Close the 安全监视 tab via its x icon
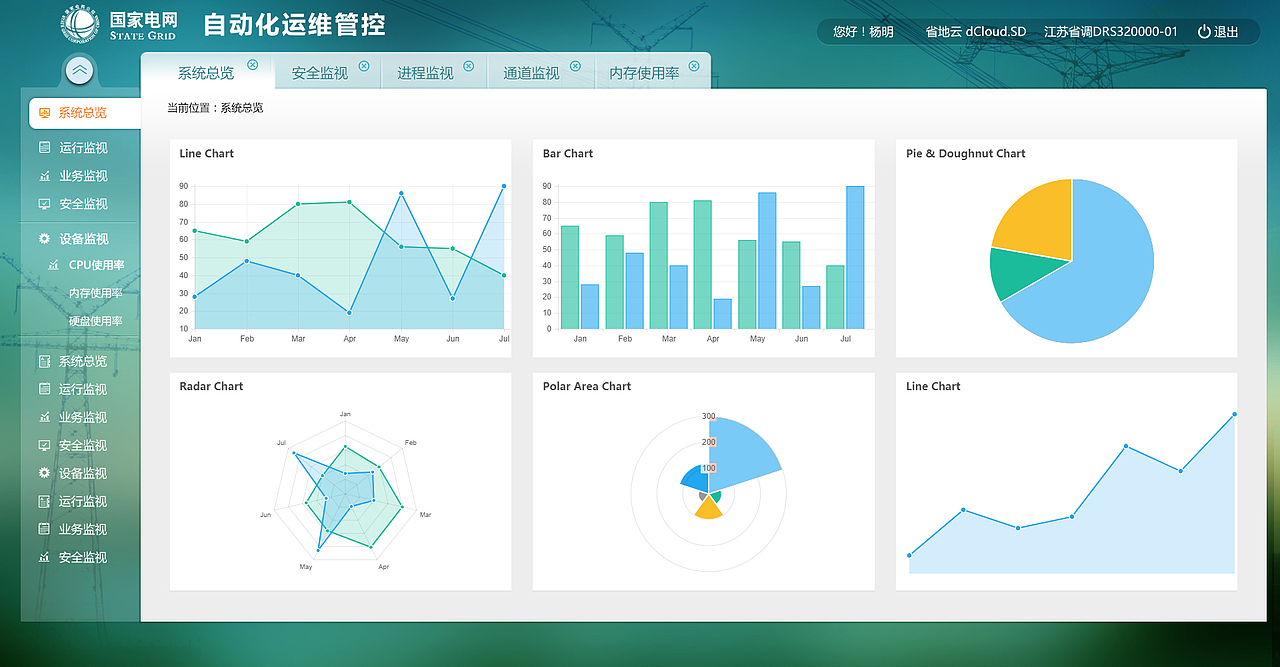 pos(364,66)
